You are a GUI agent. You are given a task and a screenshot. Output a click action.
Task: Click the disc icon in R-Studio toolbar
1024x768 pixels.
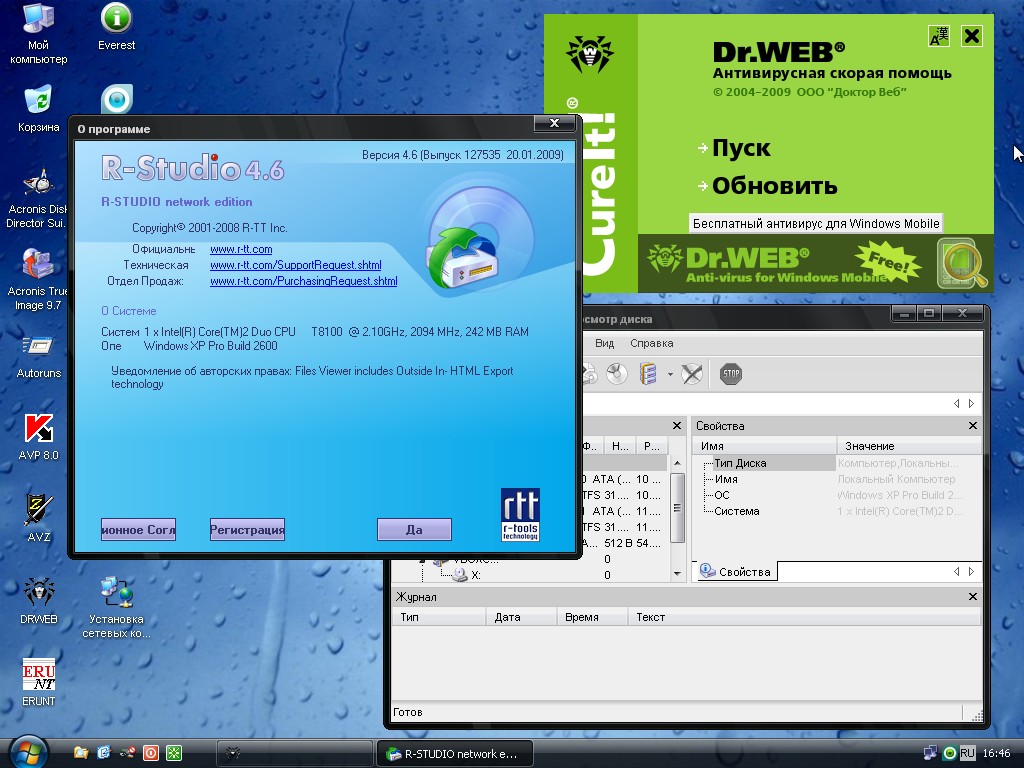tap(616, 374)
